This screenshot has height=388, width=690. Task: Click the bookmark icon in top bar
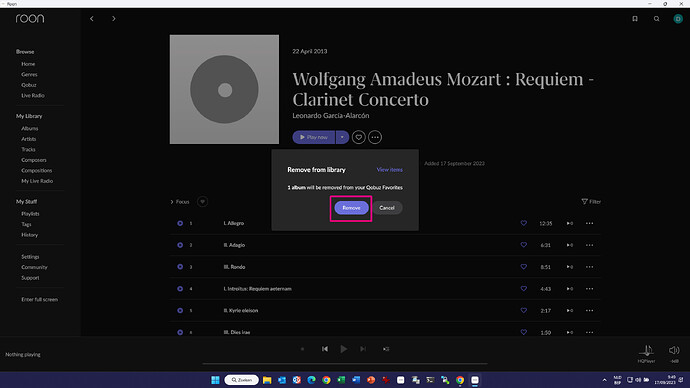point(635,18)
